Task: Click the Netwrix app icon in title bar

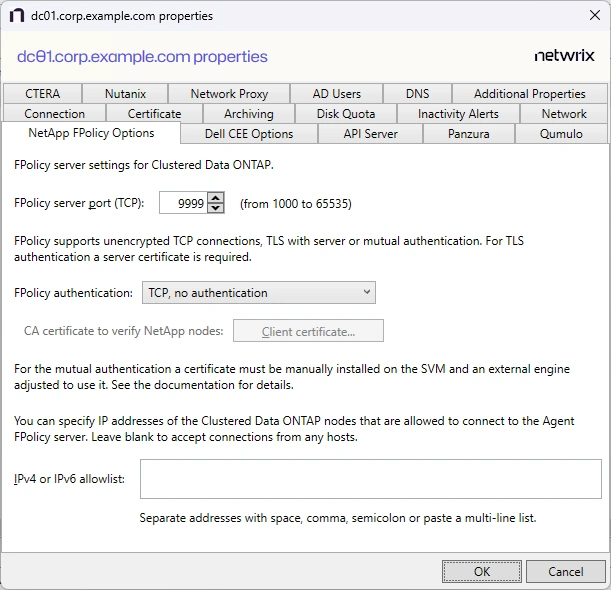Action: pos(17,16)
